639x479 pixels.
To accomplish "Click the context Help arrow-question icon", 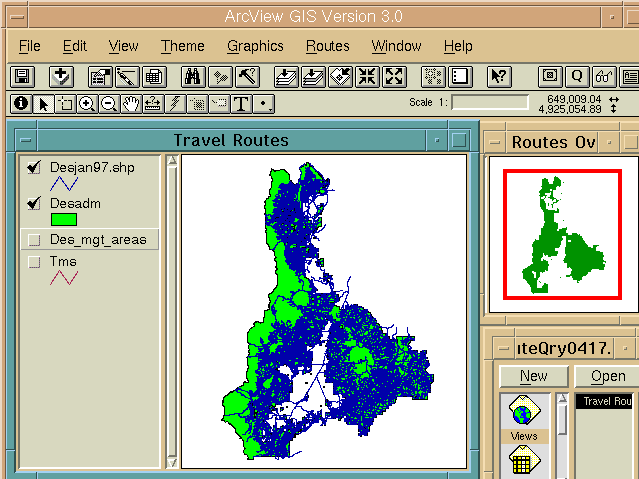I will (x=499, y=76).
